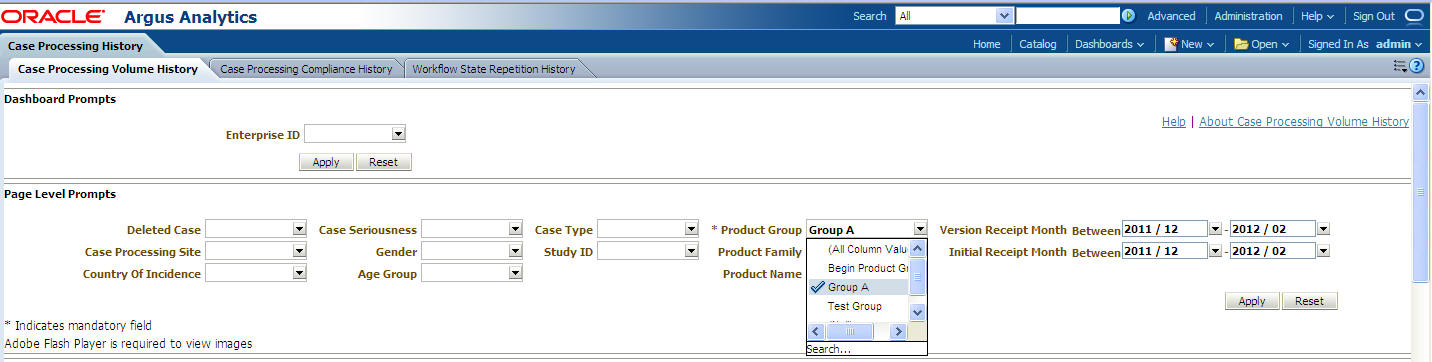
Task: Open the Search scope All dropdown
Action: click(x=1006, y=16)
